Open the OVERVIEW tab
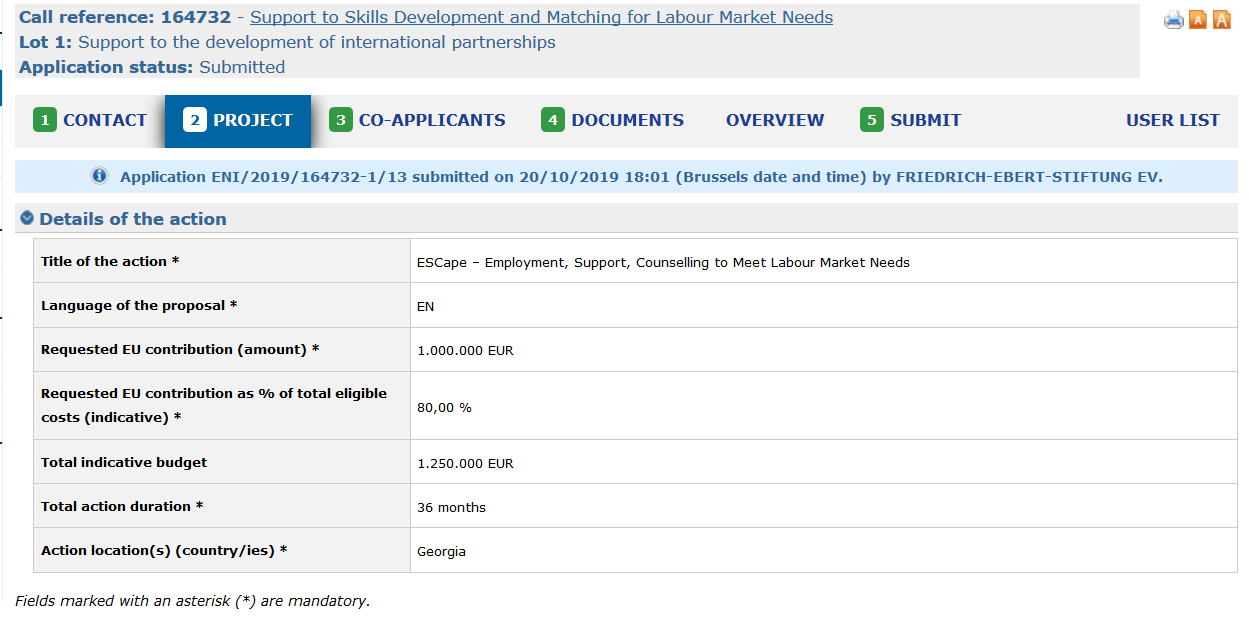The image size is (1249, 625). coord(775,120)
